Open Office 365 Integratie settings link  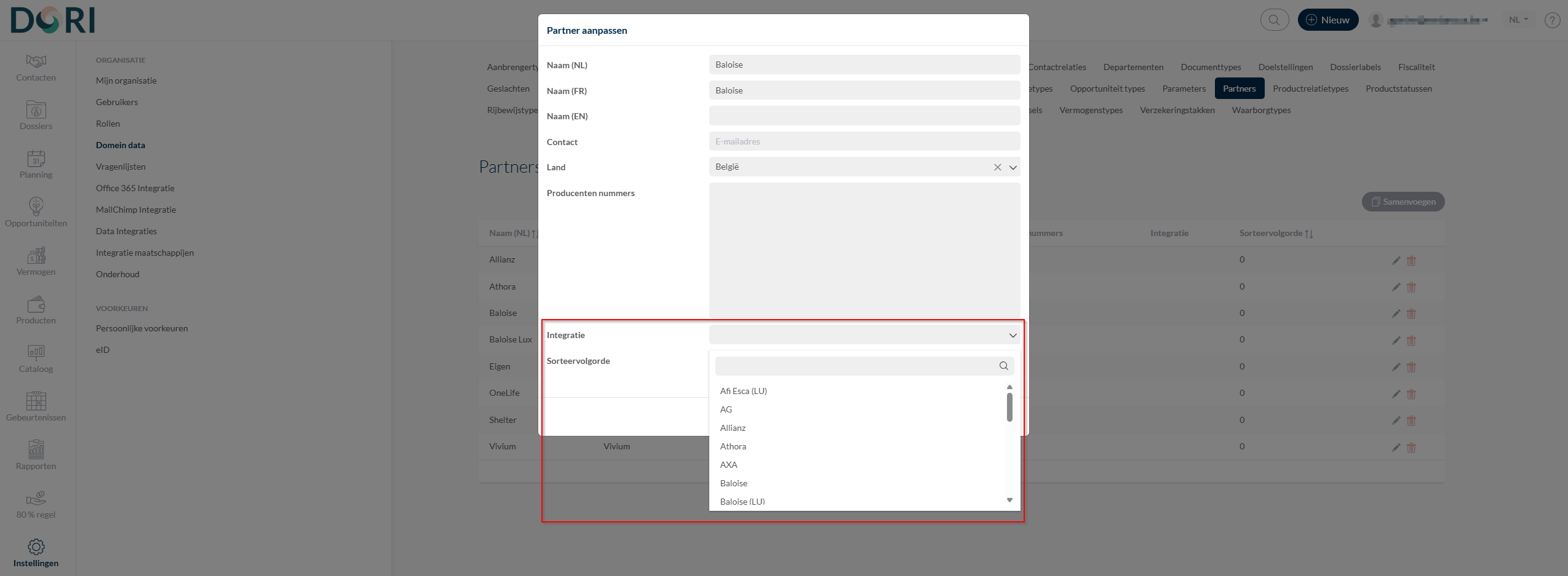point(135,188)
